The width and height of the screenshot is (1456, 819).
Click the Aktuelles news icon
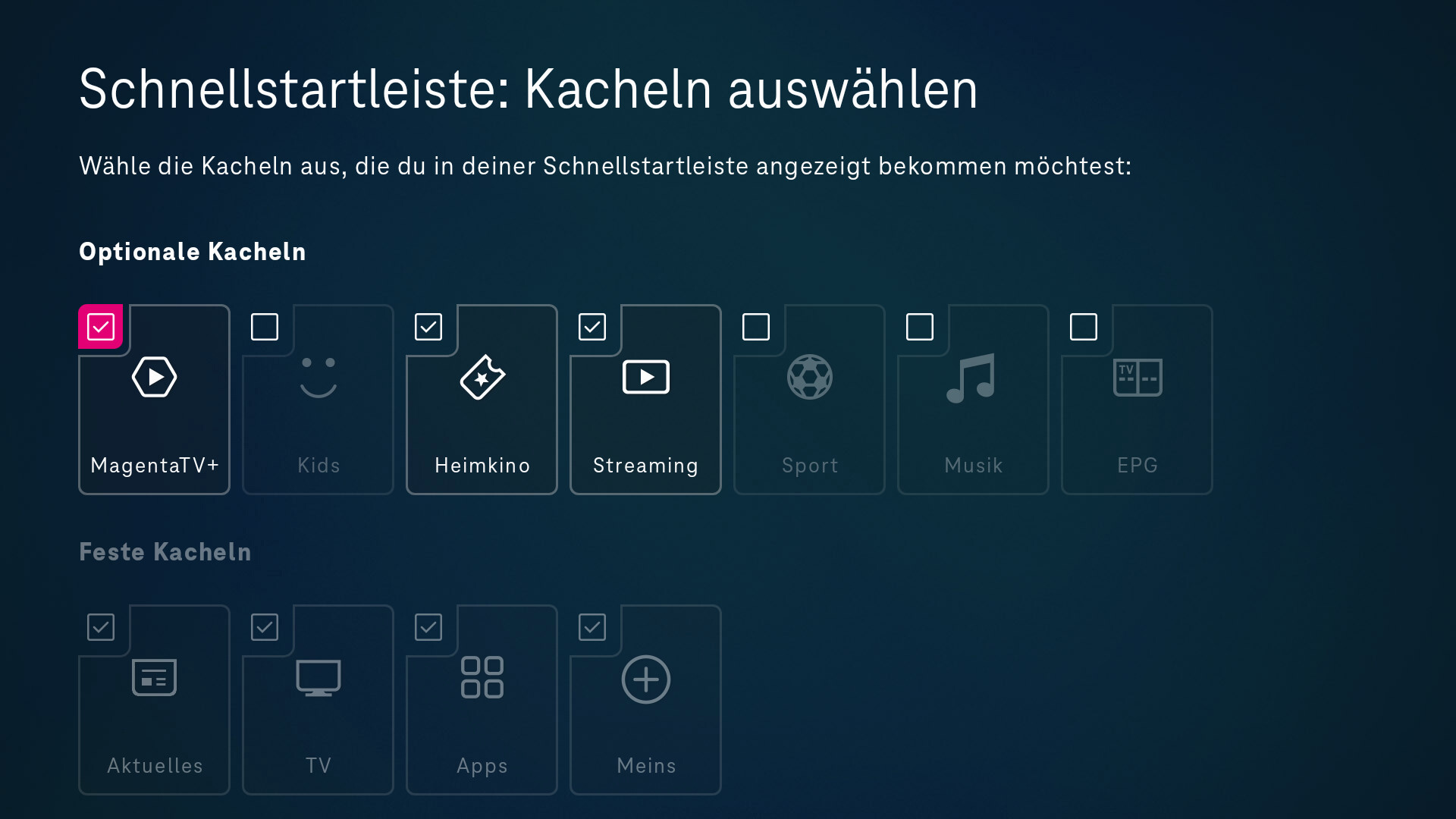pyautogui.click(x=155, y=677)
